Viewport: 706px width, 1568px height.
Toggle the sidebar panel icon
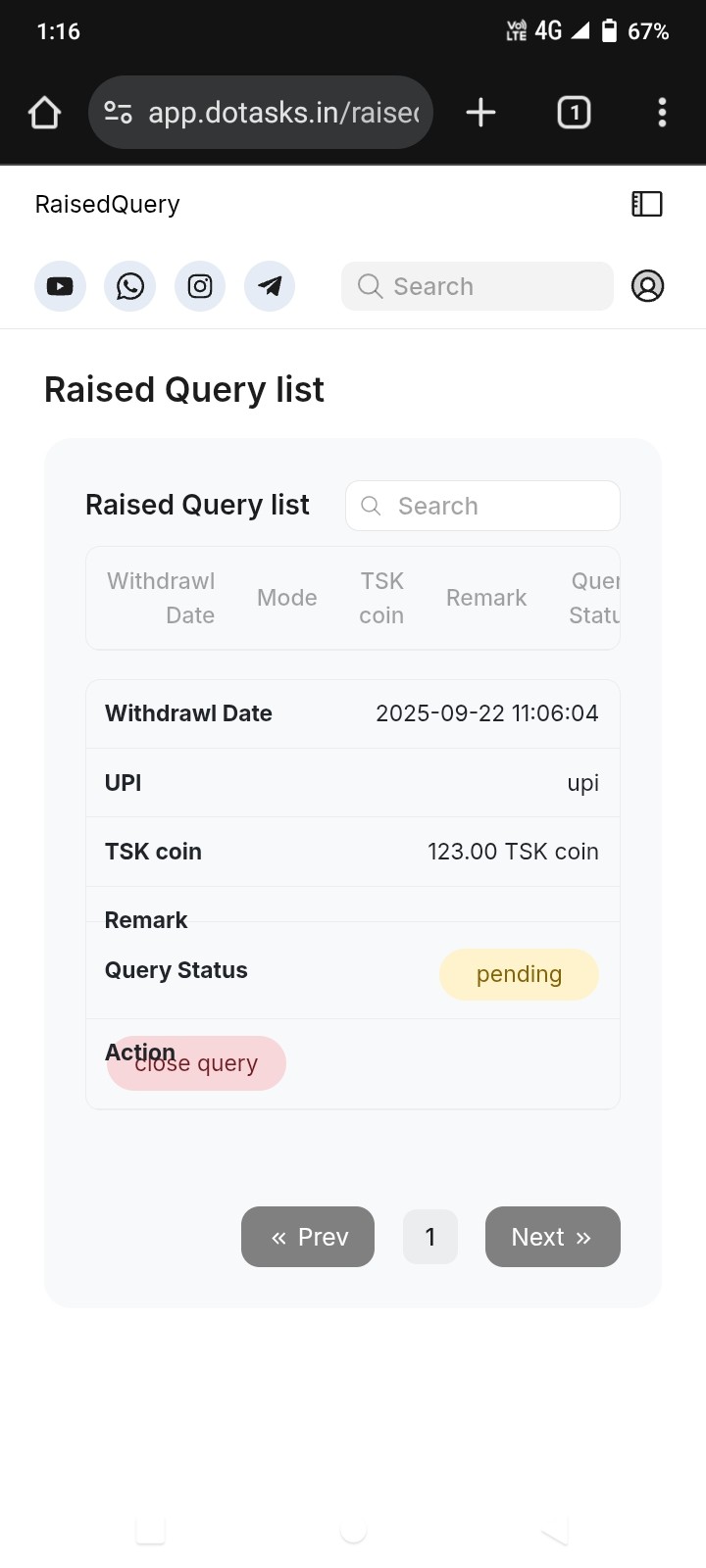pyautogui.click(x=647, y=204)
